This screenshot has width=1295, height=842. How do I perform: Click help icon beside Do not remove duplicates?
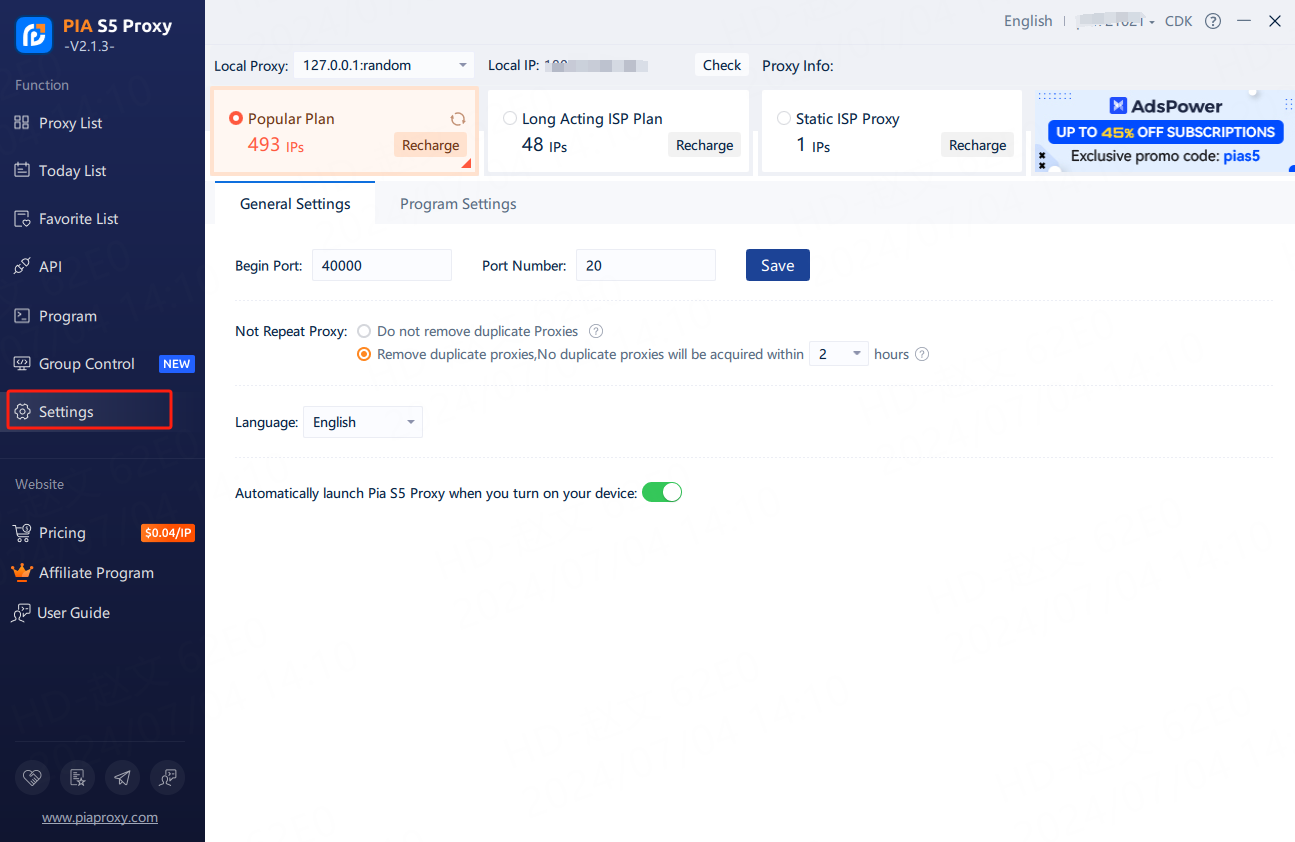tap(596, 331)
